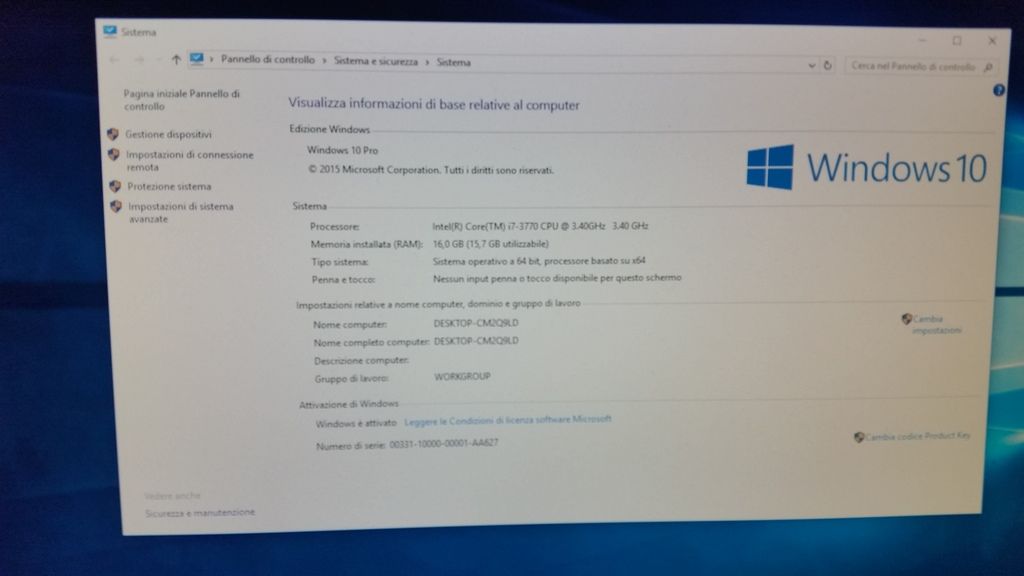Click the 'WORKGROUP' value
The width and height of the screenshot is (1024, 576).
click(x=462, y=377)
